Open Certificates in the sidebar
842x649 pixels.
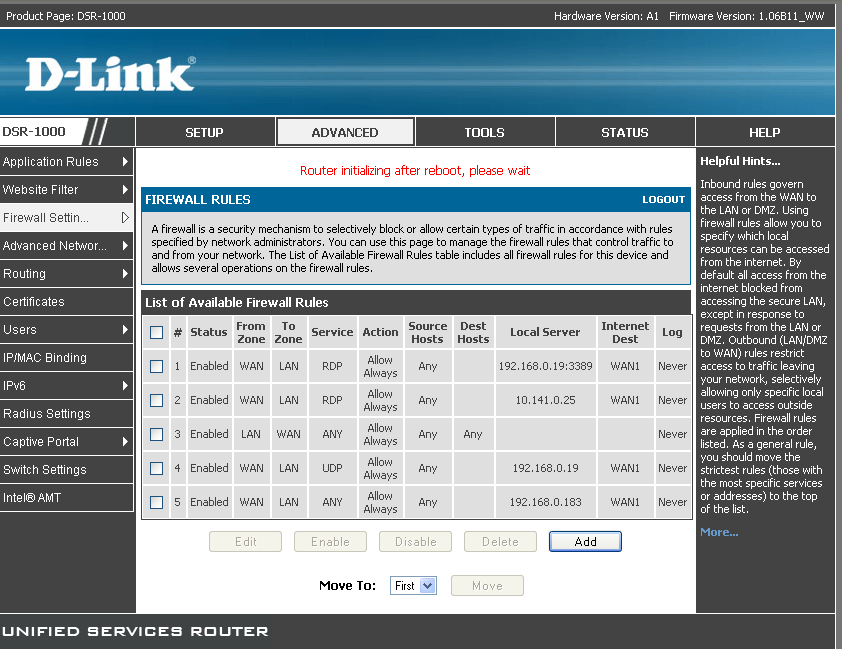tap(66, 302)
